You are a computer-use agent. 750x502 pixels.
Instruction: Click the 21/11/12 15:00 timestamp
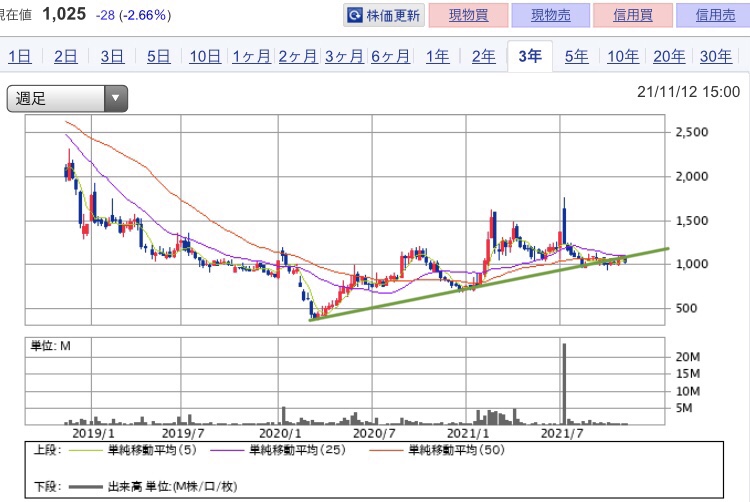[688, 92]
